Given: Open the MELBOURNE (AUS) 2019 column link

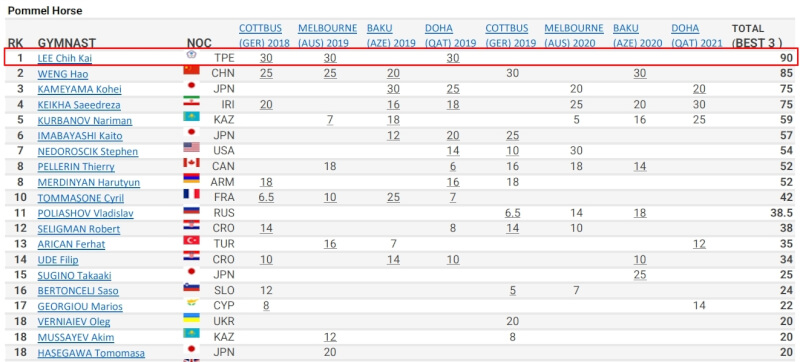Looking at the screenshot, I should [328, 36].
